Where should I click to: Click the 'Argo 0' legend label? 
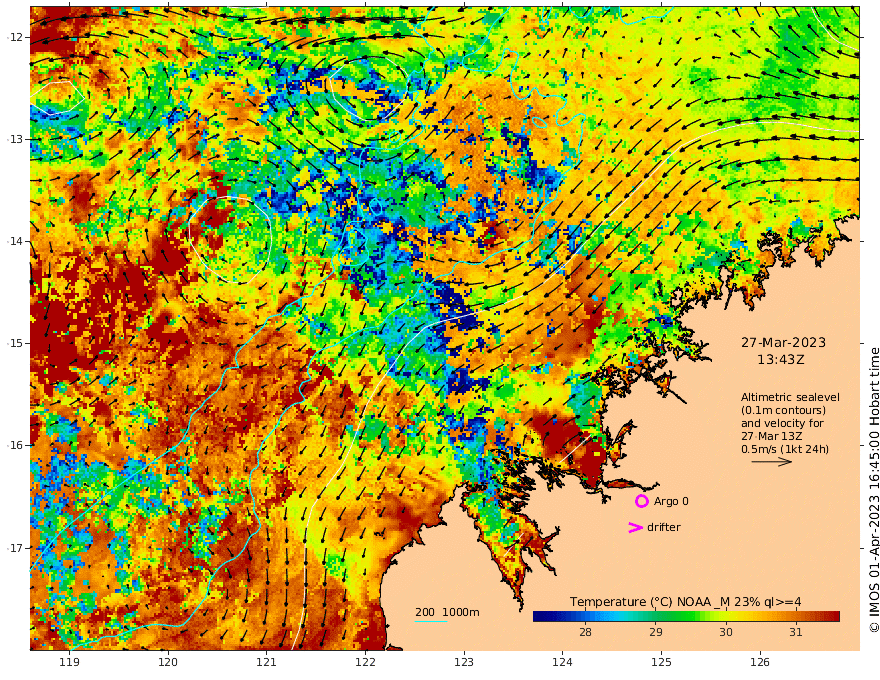click(x=671, y=501)
